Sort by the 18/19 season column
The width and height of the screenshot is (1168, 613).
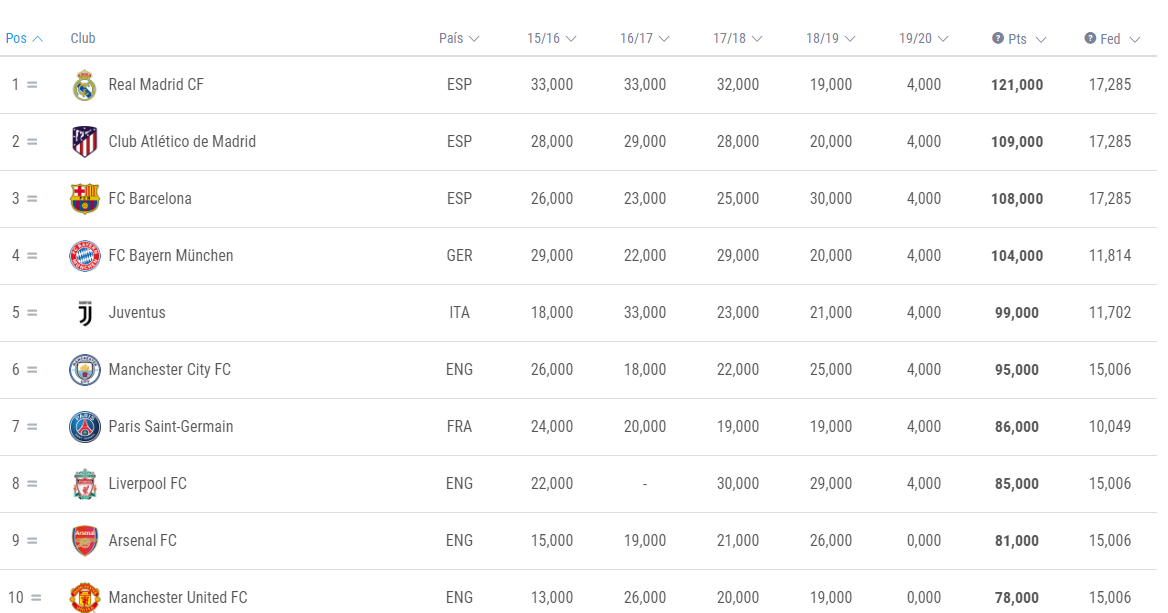point(831,38)
